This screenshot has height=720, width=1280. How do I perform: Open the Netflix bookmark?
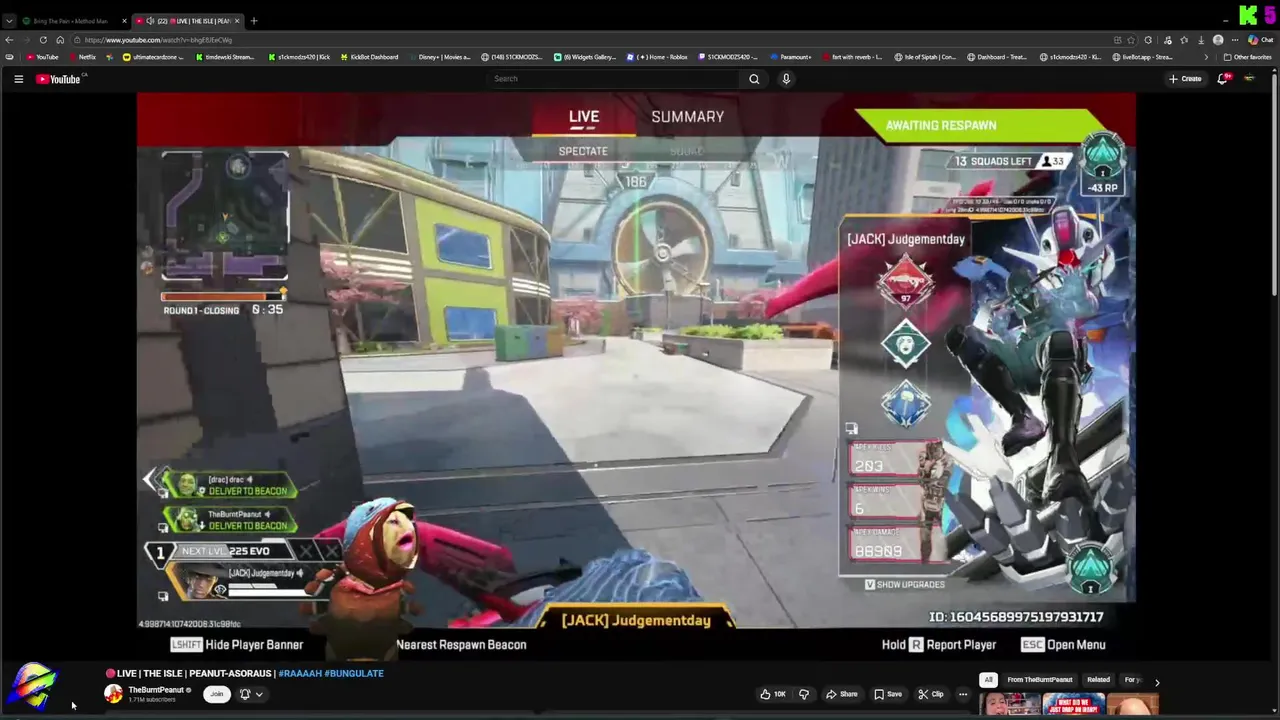click(81, 57)
